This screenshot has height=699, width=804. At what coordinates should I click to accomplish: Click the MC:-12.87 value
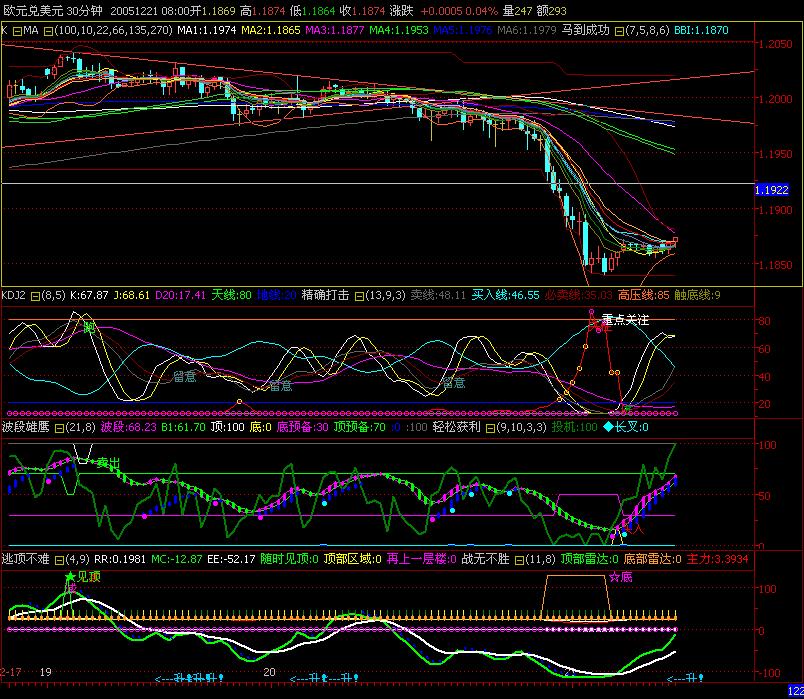click(x=176, y=559)
